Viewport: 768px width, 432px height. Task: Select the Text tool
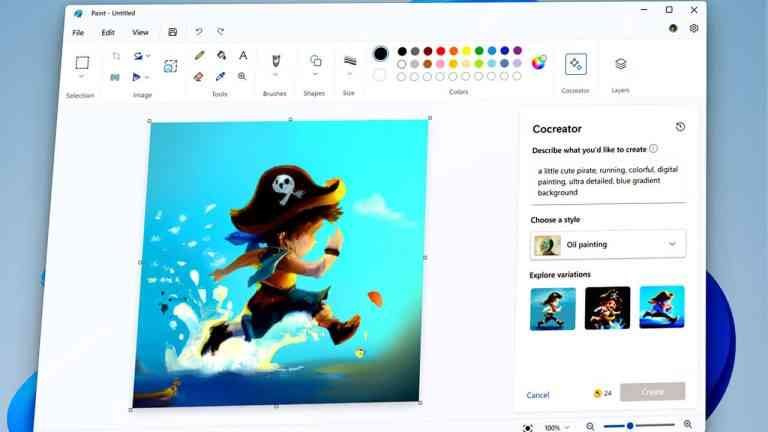click(x=243, y=55)
